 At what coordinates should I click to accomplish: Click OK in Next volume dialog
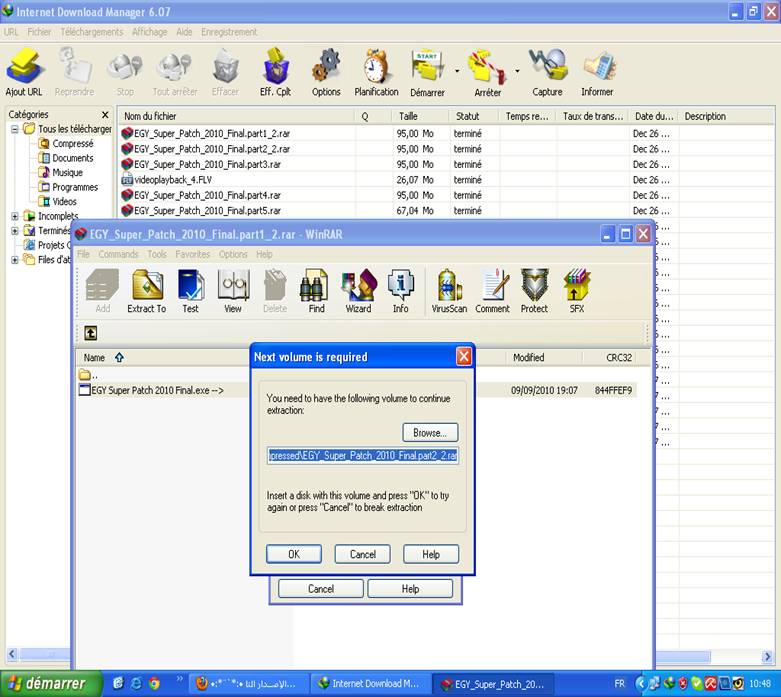click(294, 554)
